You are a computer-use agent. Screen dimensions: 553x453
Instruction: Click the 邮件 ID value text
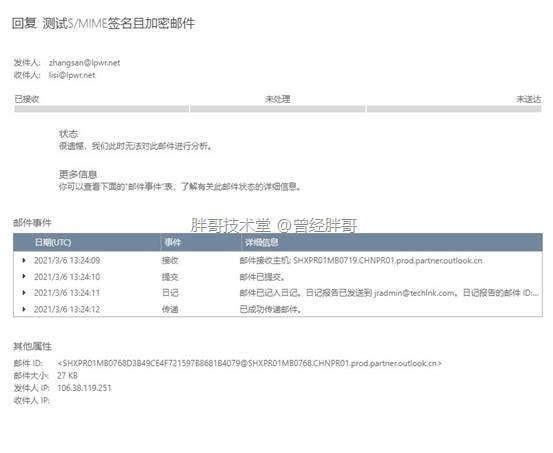[x=249, y=363]
